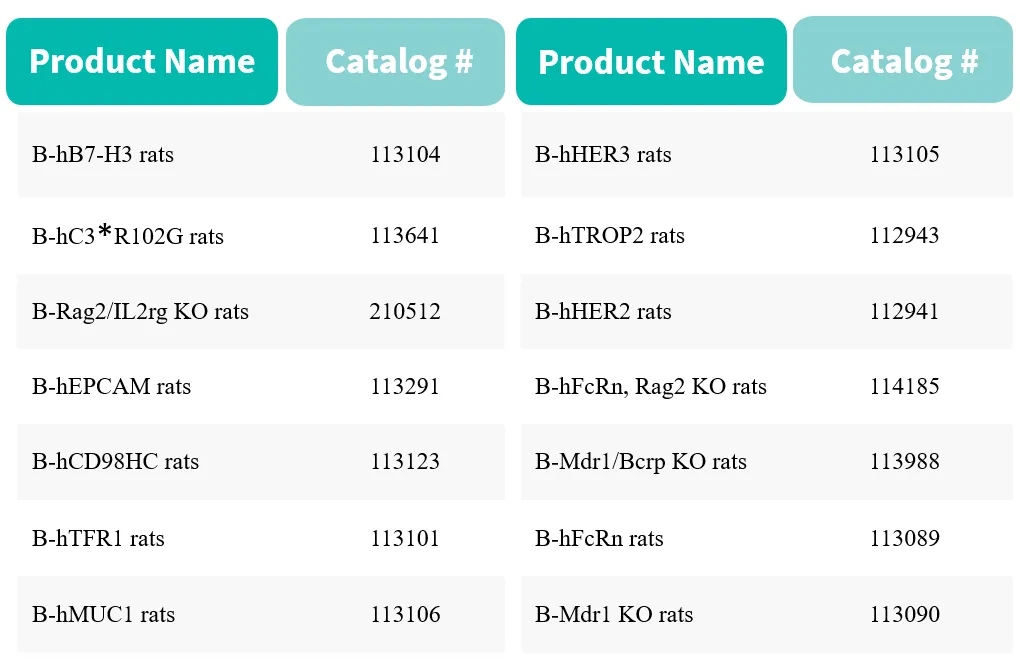This screenshot has height=663, width=1020.
Task: Click catalog number 113089
Action: tap(905, 539)
